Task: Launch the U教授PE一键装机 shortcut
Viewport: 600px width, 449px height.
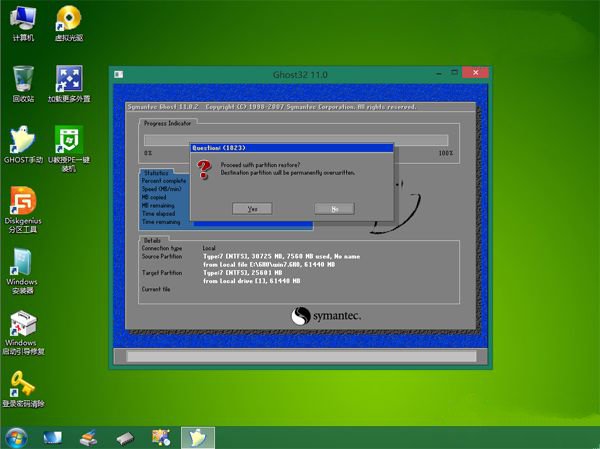Action: pos(69,149)
